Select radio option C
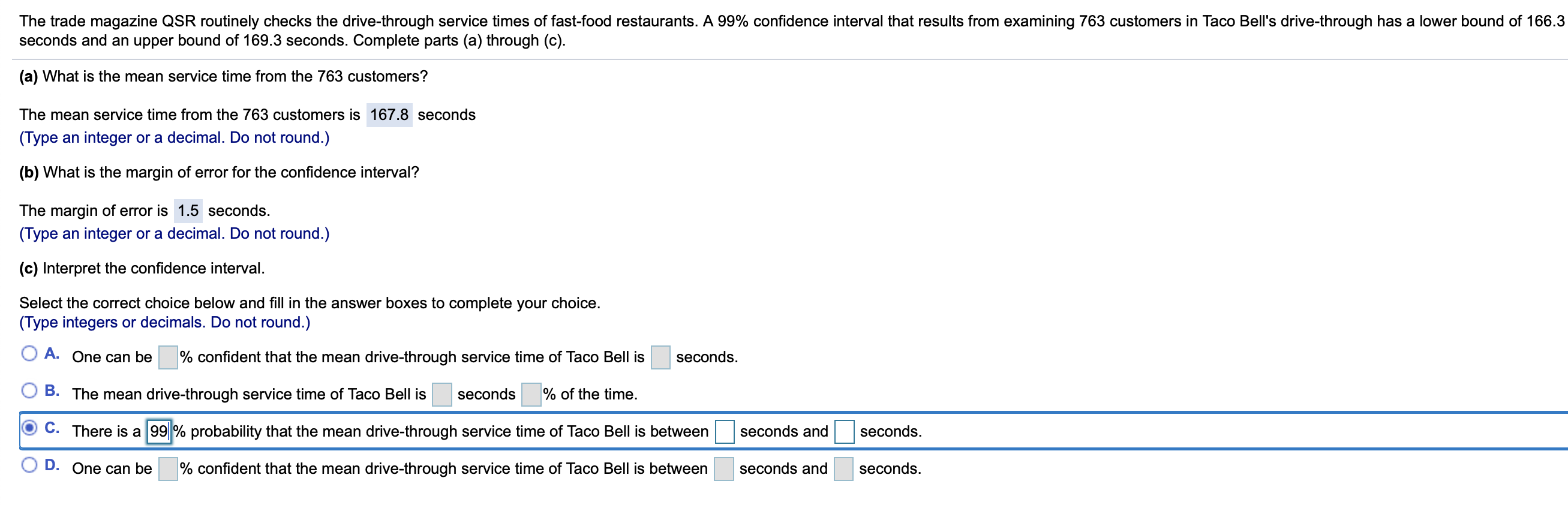The width and height of the screenshot is (1568, 505). [x=29, y=428]
